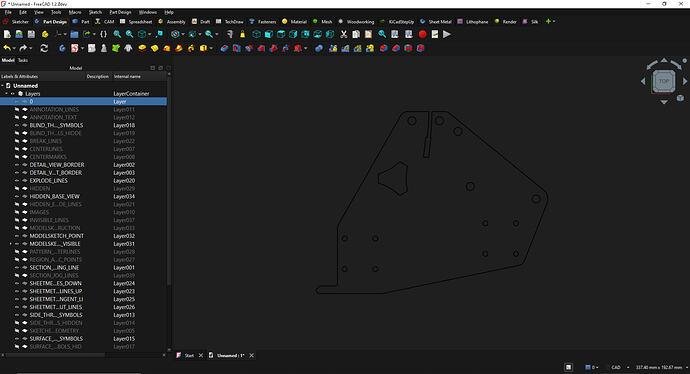The image size is (690, 374).
Task: Click the Internal name column header
Action: tap(139, 77)
